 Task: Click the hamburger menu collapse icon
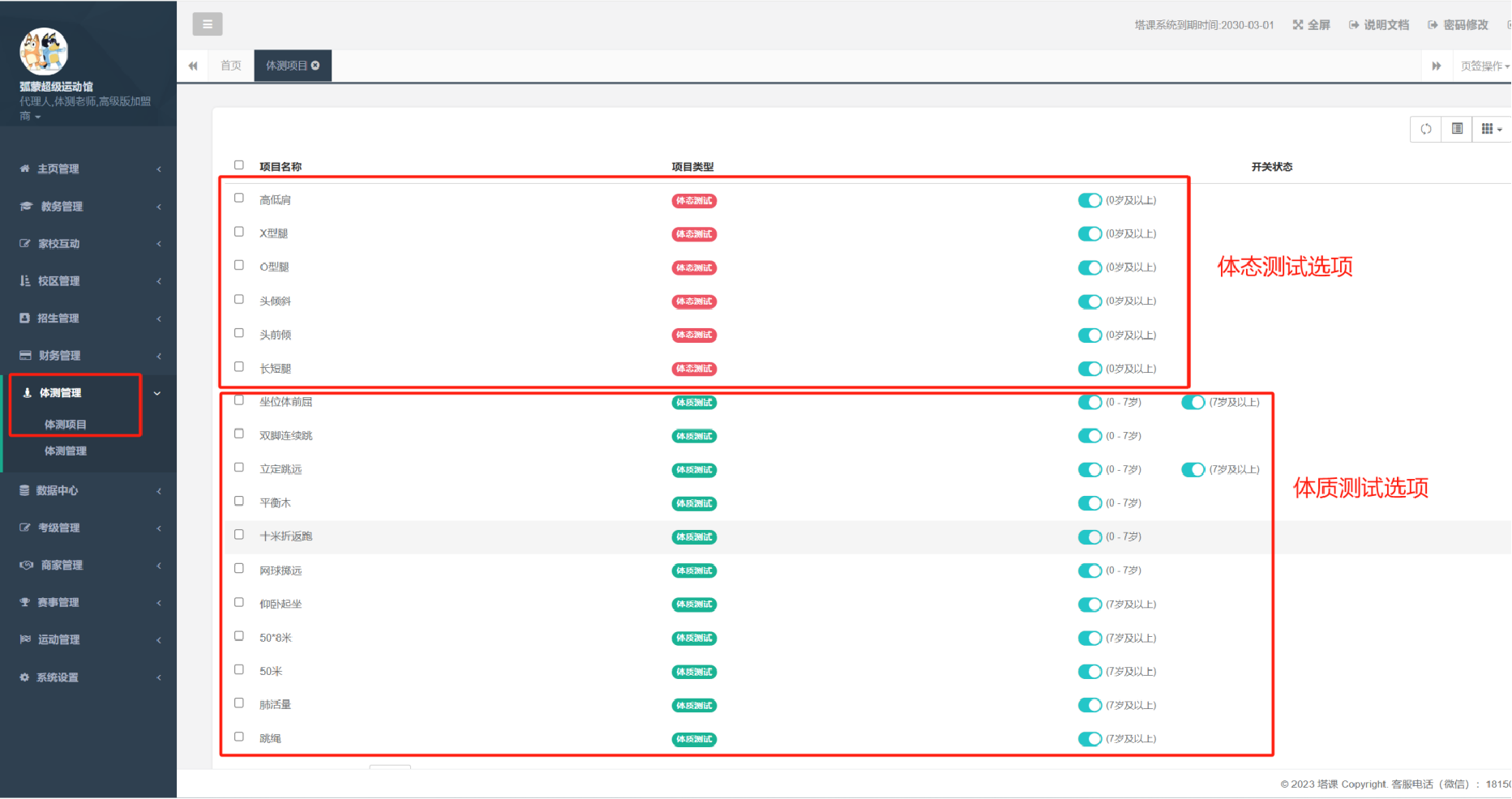[208, 24]
